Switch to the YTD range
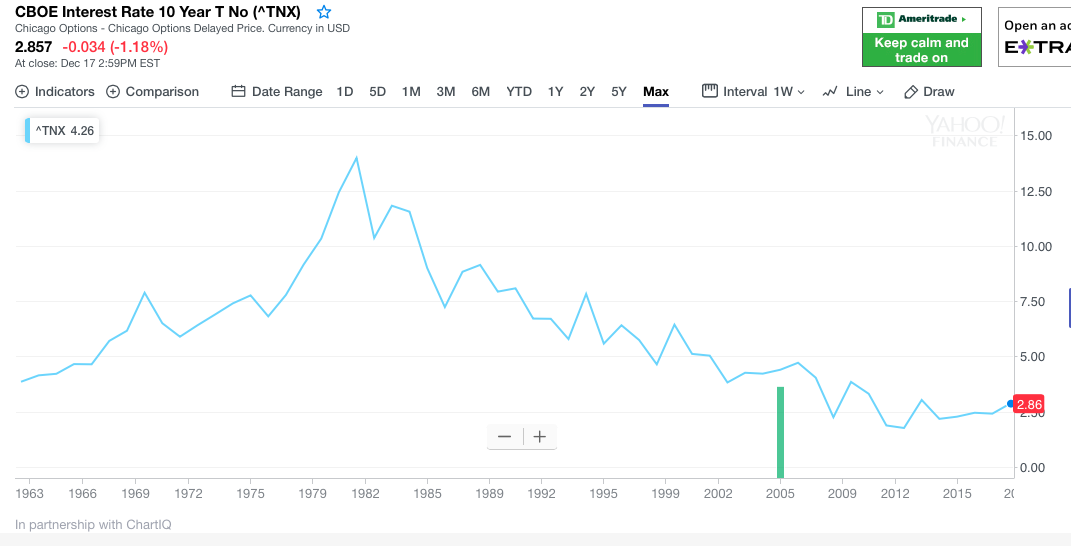Screen dimensions: 1071x546 pos(519,91)
